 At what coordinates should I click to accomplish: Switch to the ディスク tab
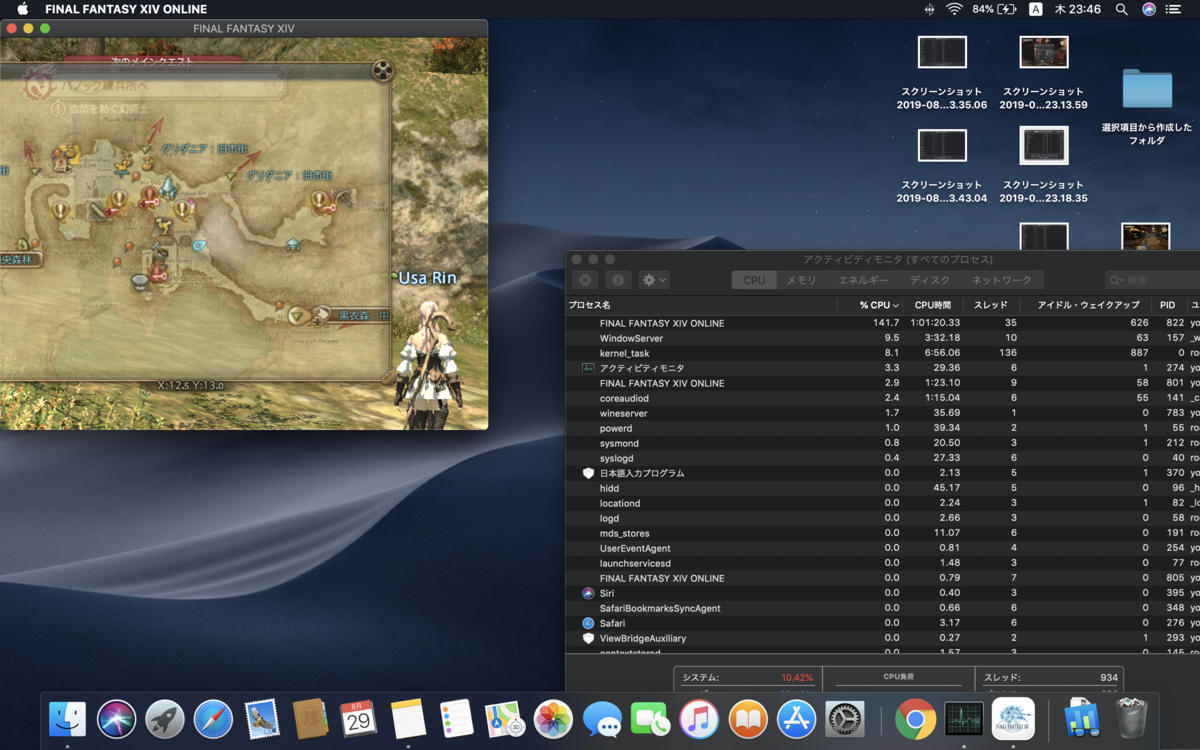tap(930, 280)
